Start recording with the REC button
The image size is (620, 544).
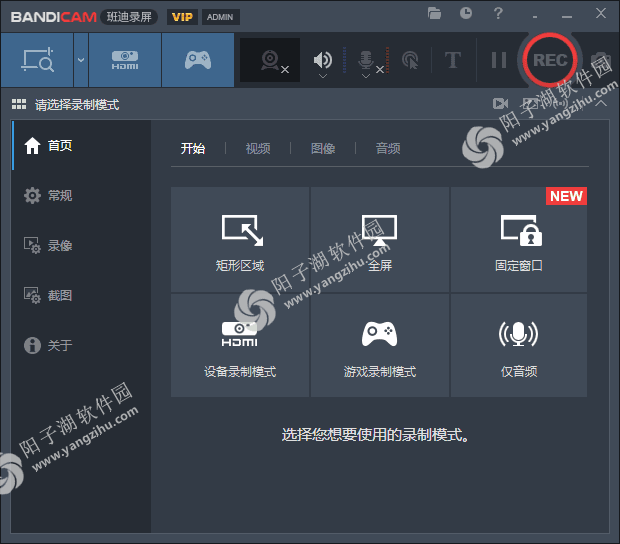click(x=550, y=60)
